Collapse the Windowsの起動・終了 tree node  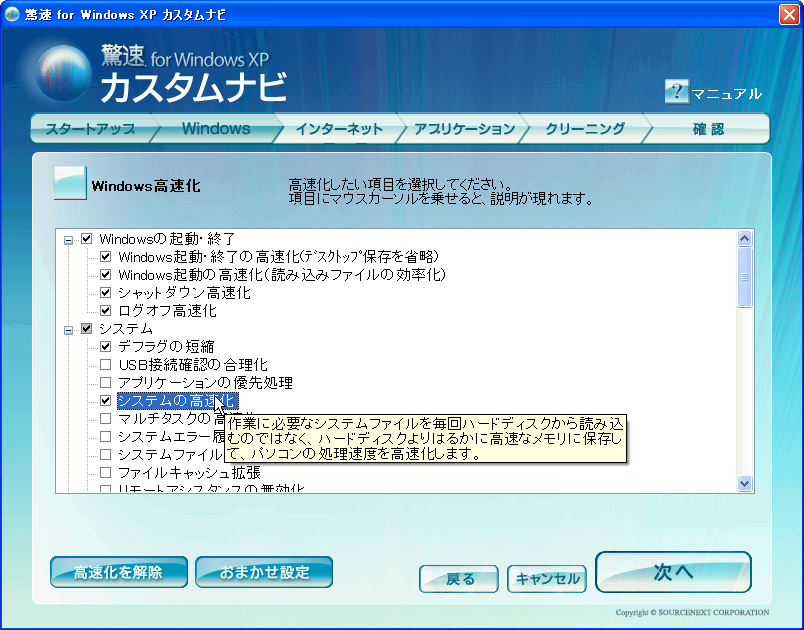coord(68,240)
